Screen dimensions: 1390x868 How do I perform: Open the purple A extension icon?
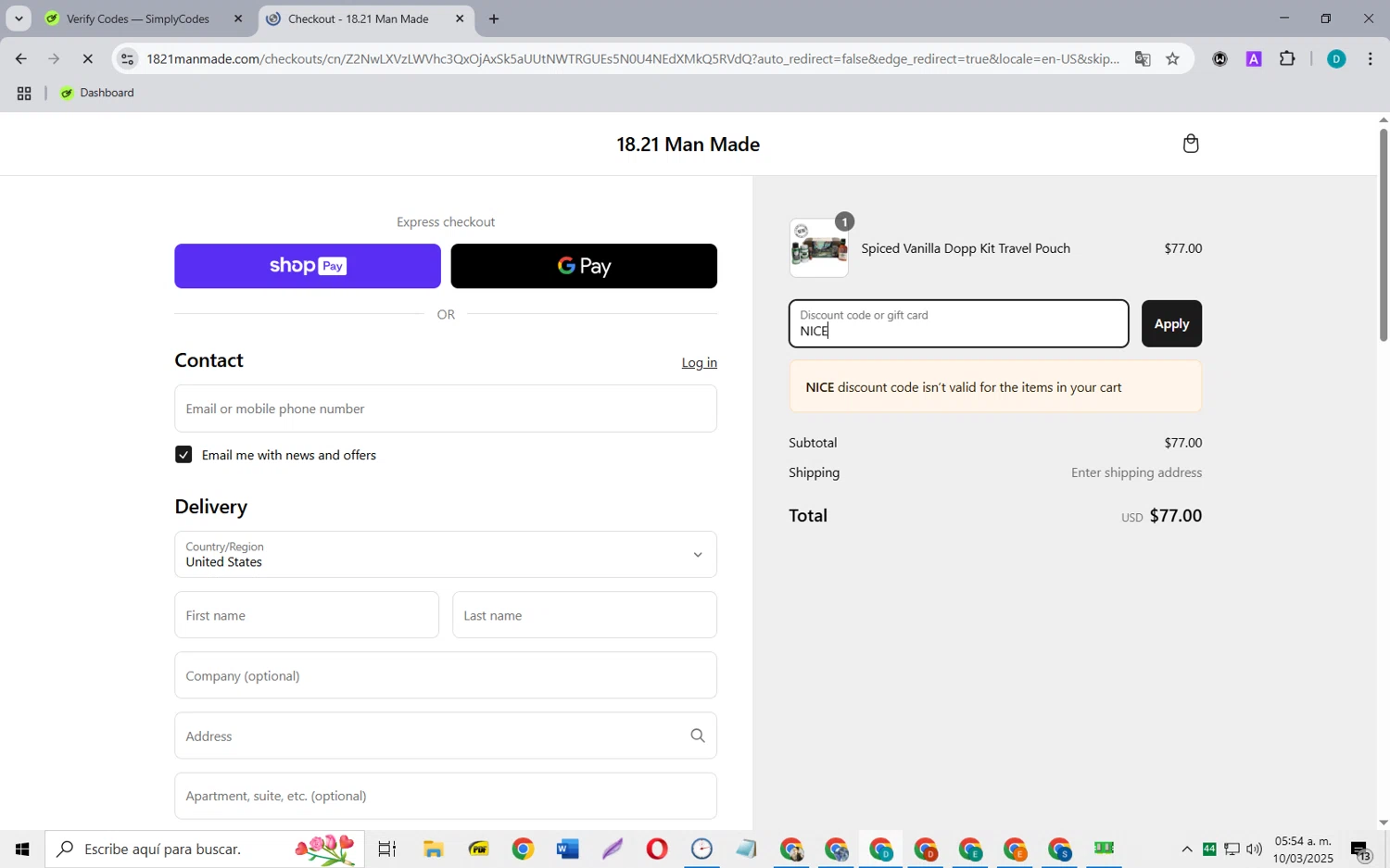pos(1254,59)
